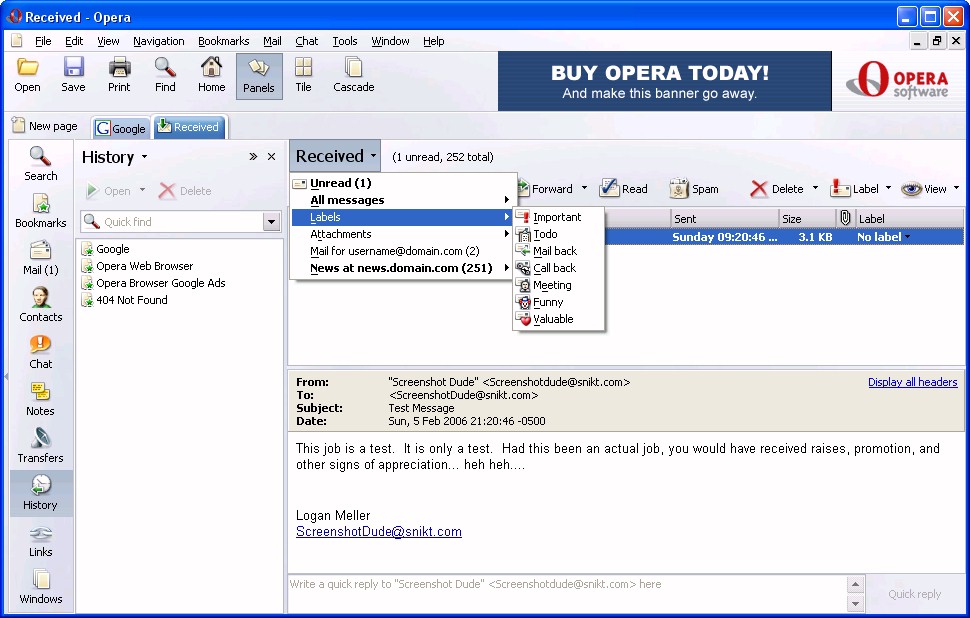Image resolution: width=970 pixels, height=618 pixels.
Task: Open the Notes panel icon
Action: [x=41, y=399]
